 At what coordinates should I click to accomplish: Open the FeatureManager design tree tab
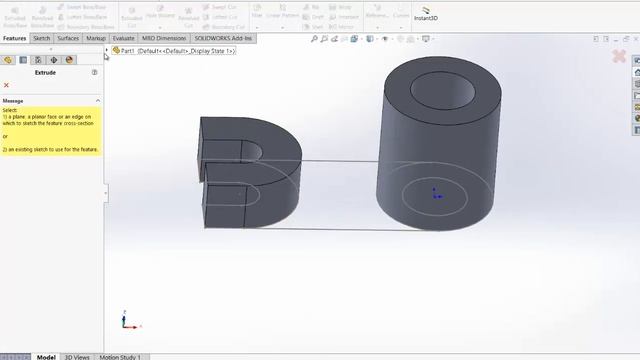click(8, 60)
